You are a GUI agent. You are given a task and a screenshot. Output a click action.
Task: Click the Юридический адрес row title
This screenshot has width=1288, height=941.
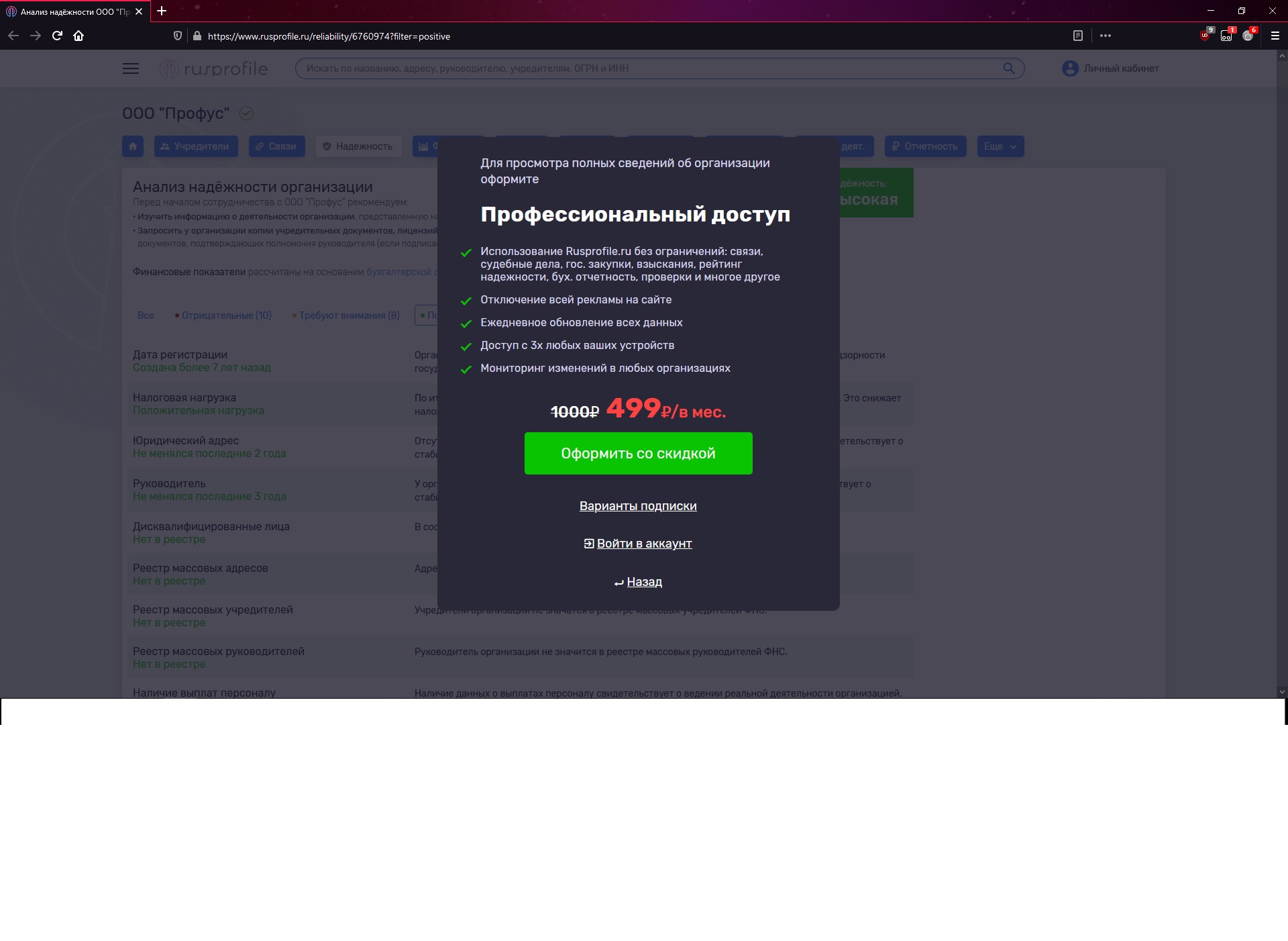(x=186, y=441)
